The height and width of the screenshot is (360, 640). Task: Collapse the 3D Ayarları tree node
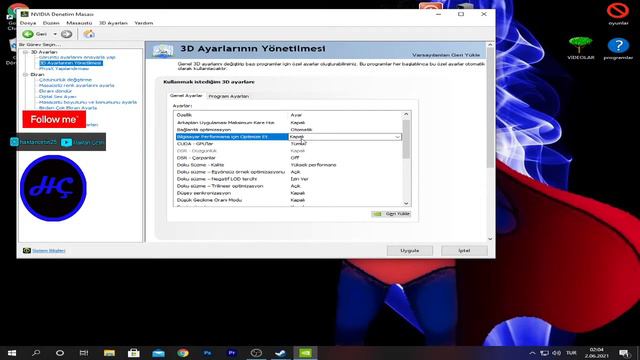[x=25, y=52]
